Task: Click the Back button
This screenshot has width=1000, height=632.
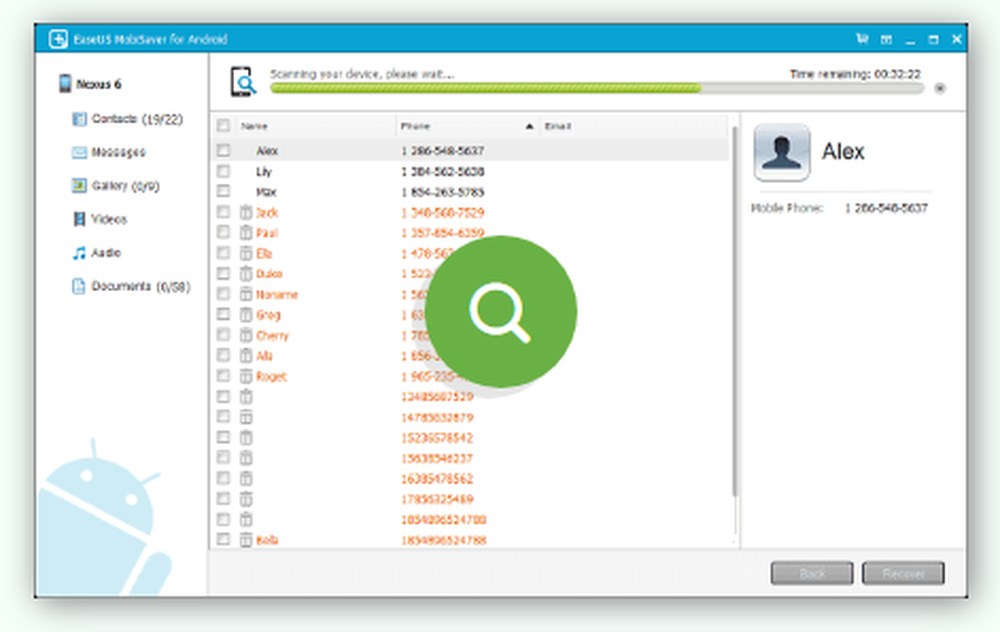Action: [x=811, y=573]
